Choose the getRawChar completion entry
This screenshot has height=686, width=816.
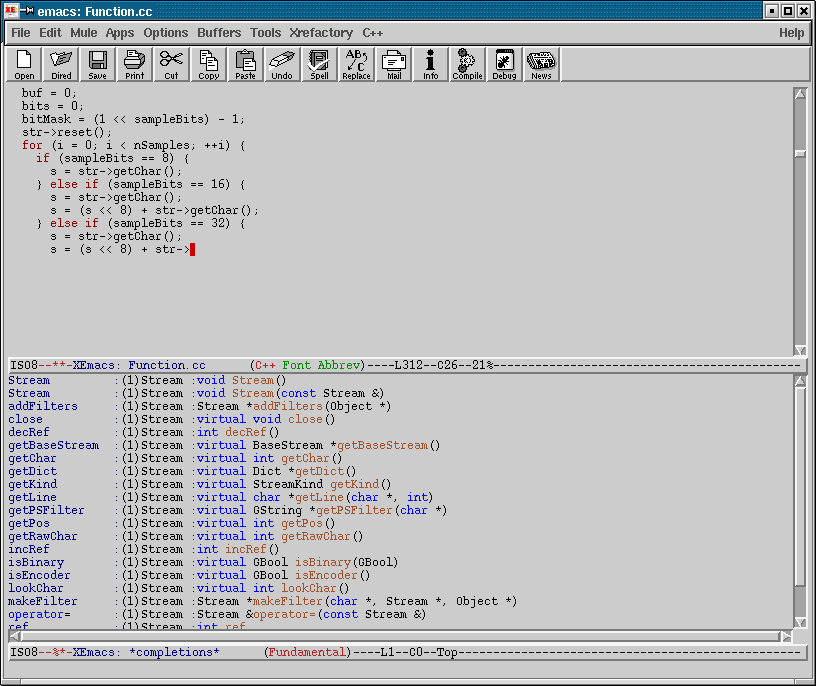point(43,537)
